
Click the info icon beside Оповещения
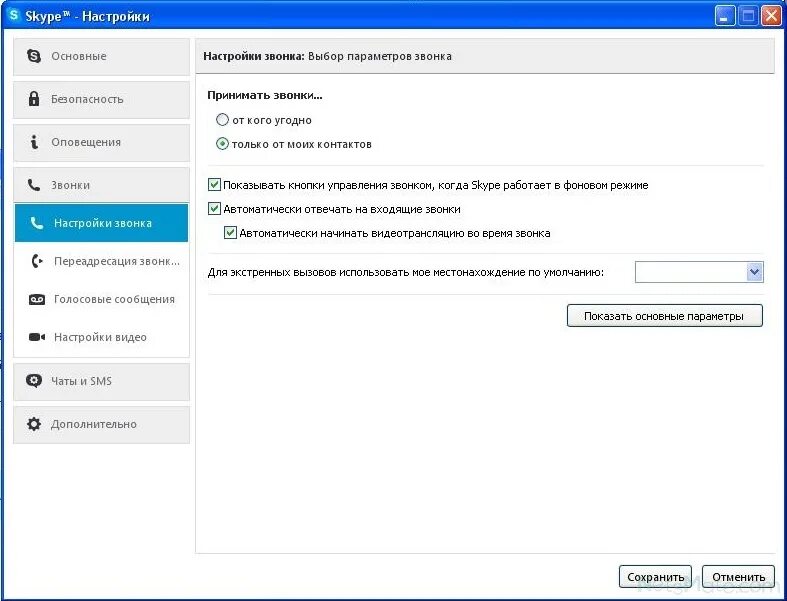34,142
